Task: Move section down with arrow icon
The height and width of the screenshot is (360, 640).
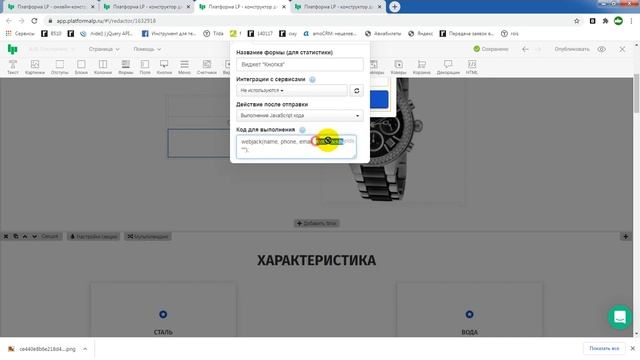Action: coord(34,236)
